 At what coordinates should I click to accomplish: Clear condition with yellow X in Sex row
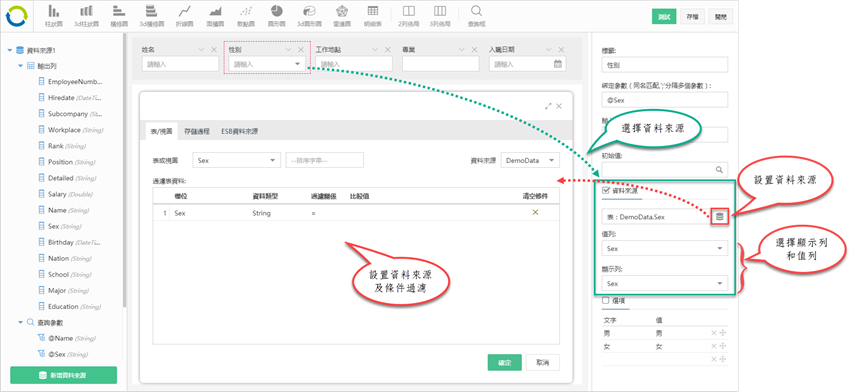click(x=535, y=212)
